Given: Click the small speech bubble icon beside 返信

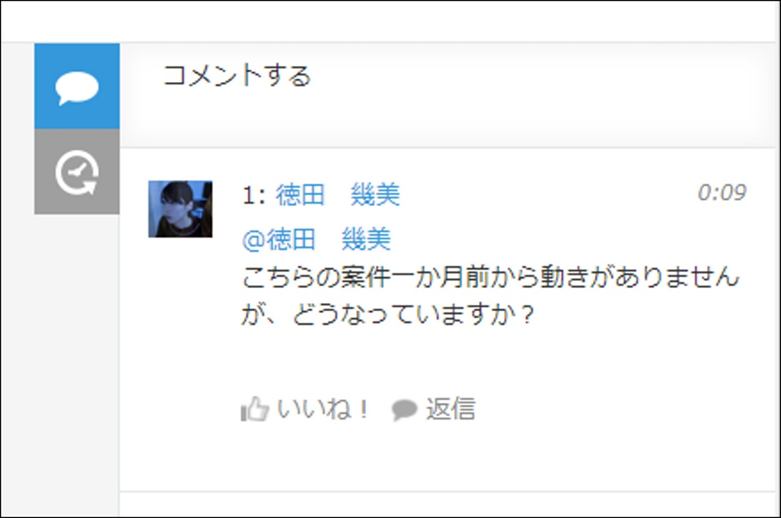Looking at the screenshot, I should [x=404, y=410].
